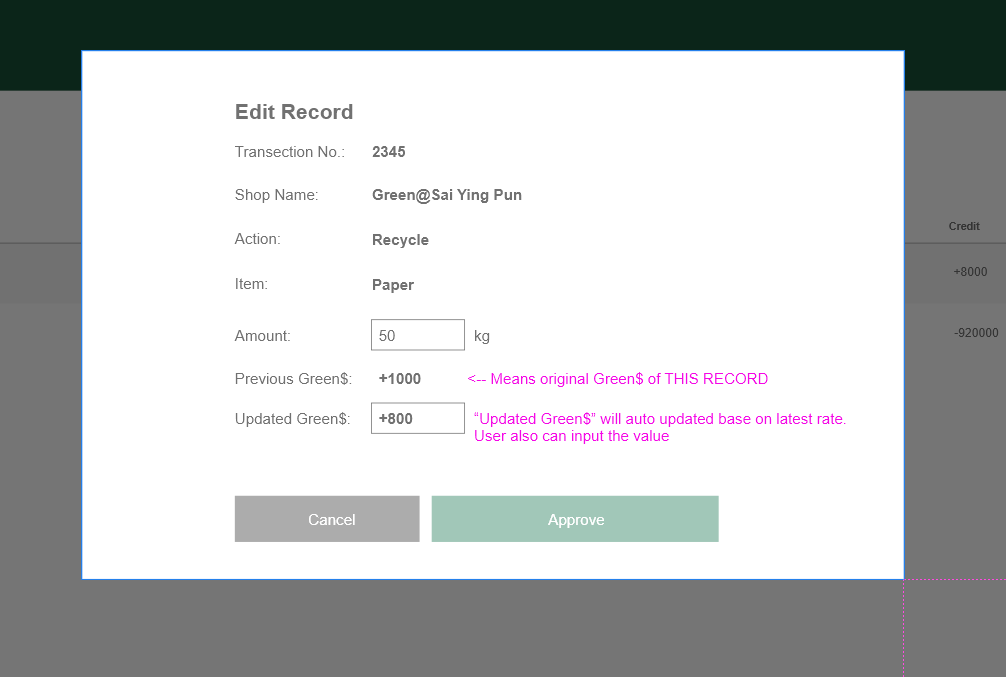This screenshot has height=677, width=1006.
Task: Click the Cancel button
Action: (x=327, y=519)
